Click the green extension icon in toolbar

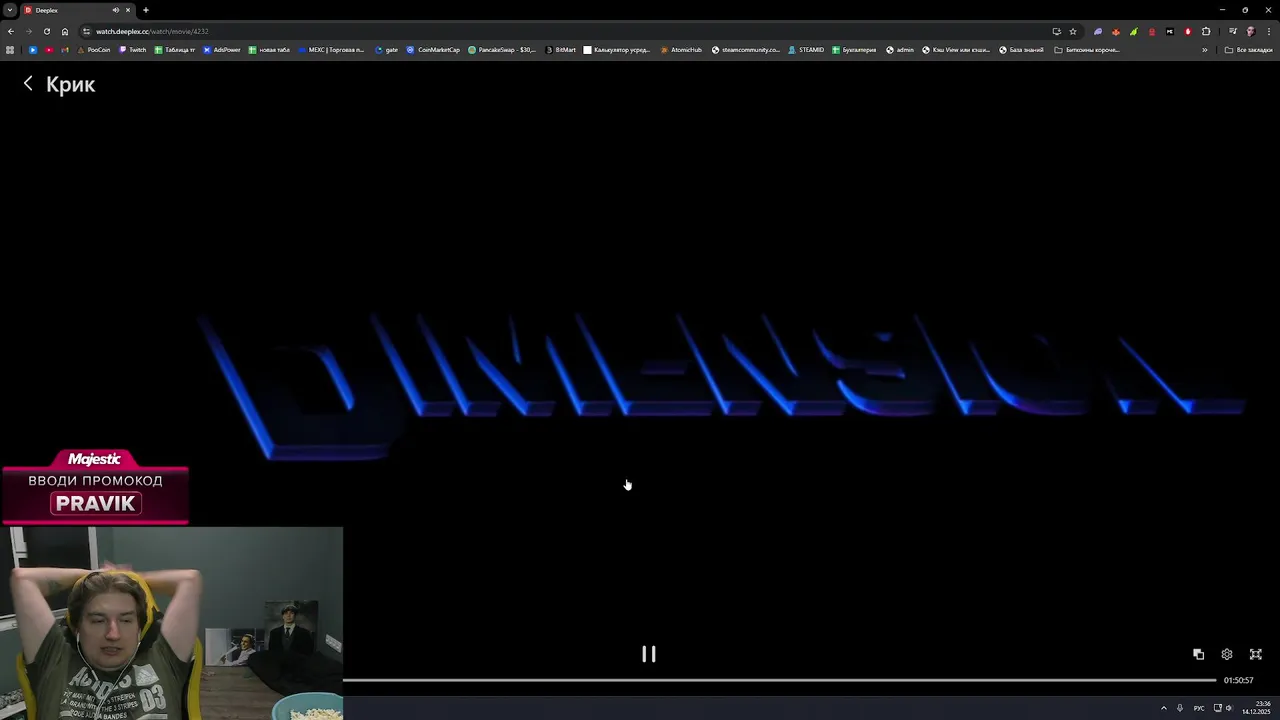pyautogui.click(x=1133, y=31)
